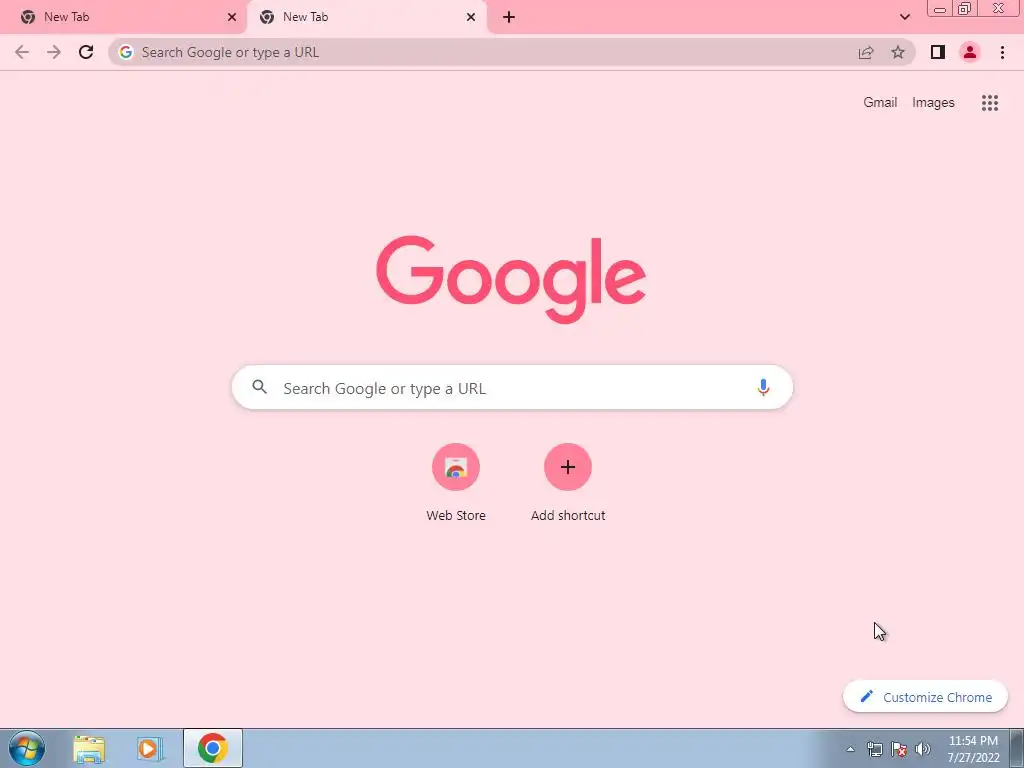Screen dimensions: 1024x768
Task: Click Customize Chrome button
Action: point(925,697)
